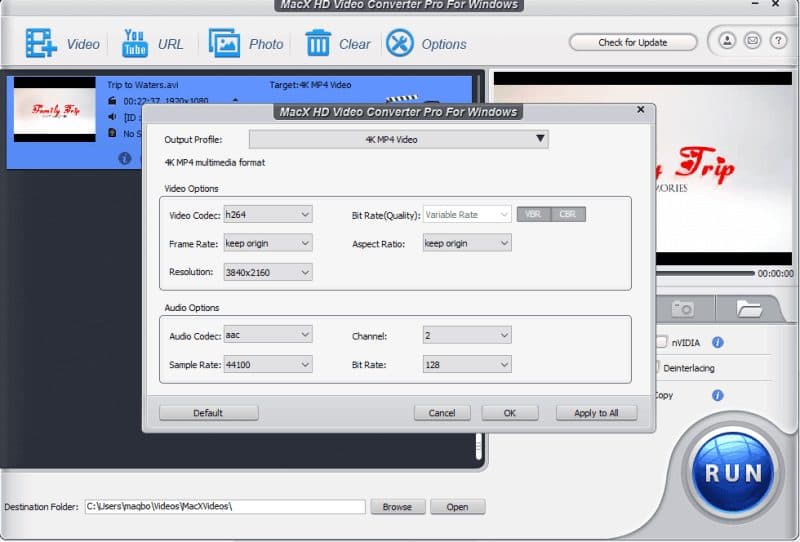Click the Default button
Viewport: 800px width, 542px height.
(208, 413)
